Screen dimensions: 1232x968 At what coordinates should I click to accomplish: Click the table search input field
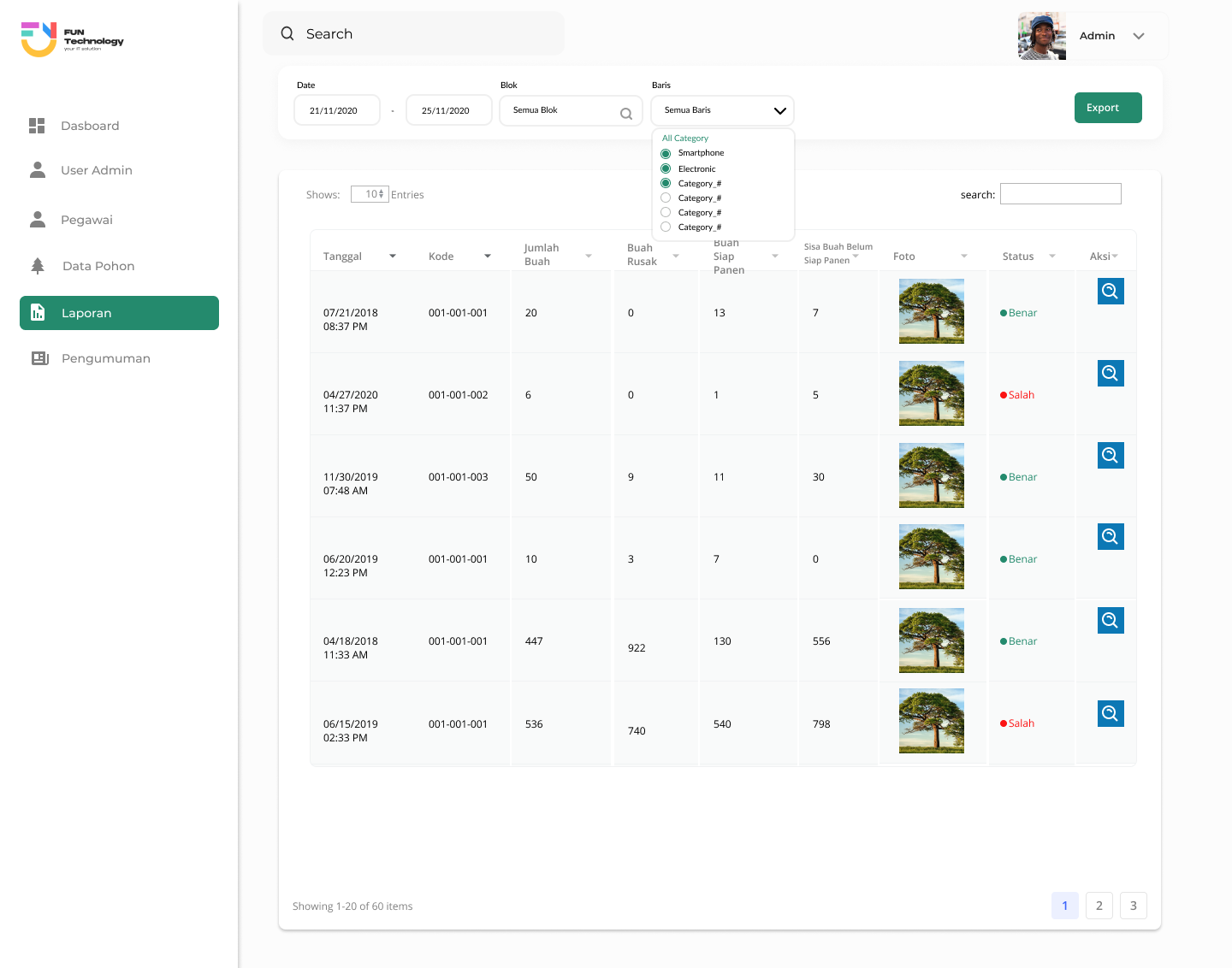1060,194
